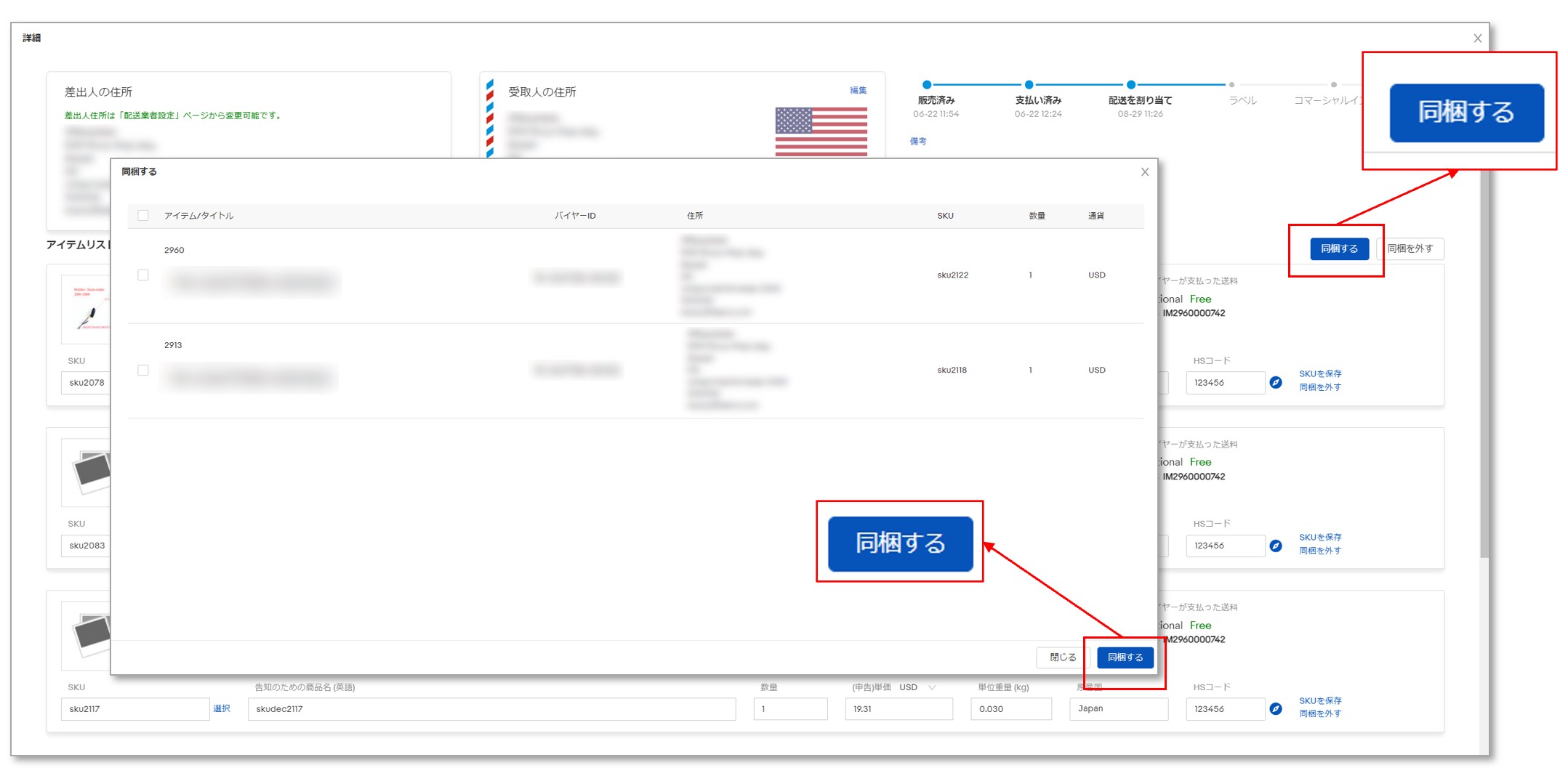Click compass icon beside first HS code field
The image size is (1568, 781).
pos(1275,382)
